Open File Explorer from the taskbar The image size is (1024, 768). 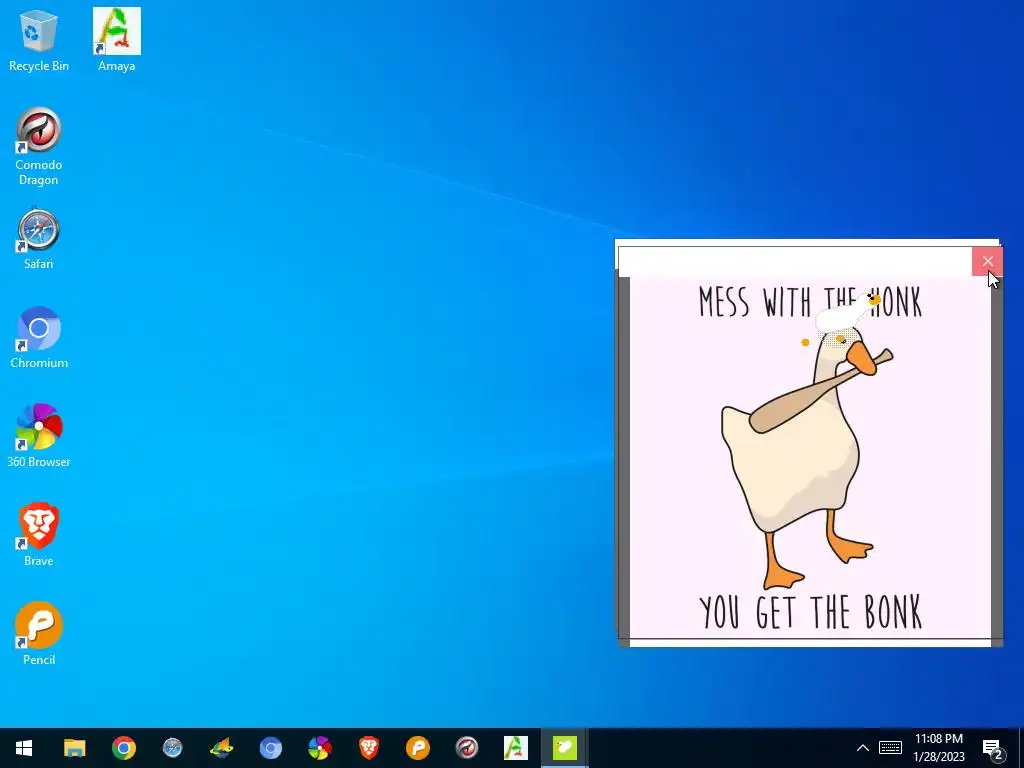[74, 748]
